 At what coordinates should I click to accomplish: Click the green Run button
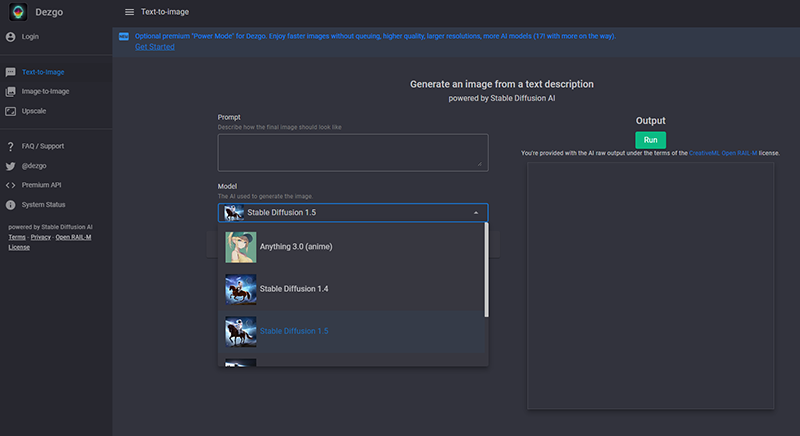pos(650,140)
